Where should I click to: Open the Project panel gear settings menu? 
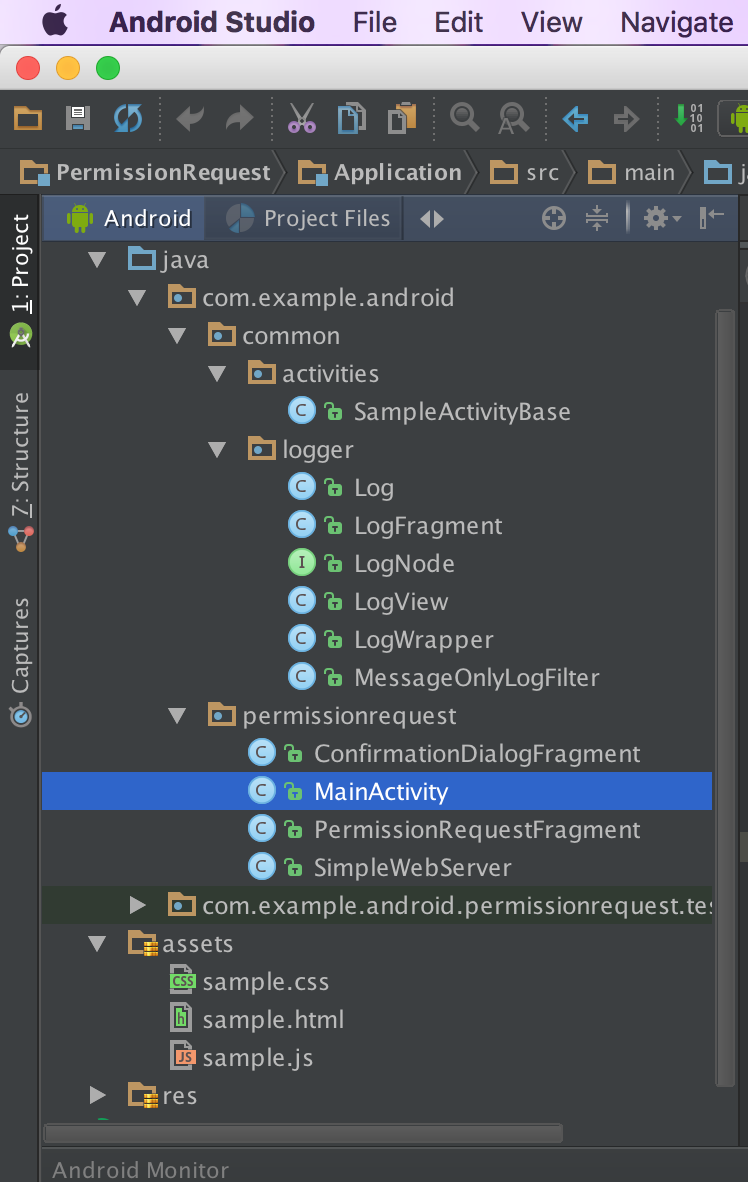(x=661, y=219)
